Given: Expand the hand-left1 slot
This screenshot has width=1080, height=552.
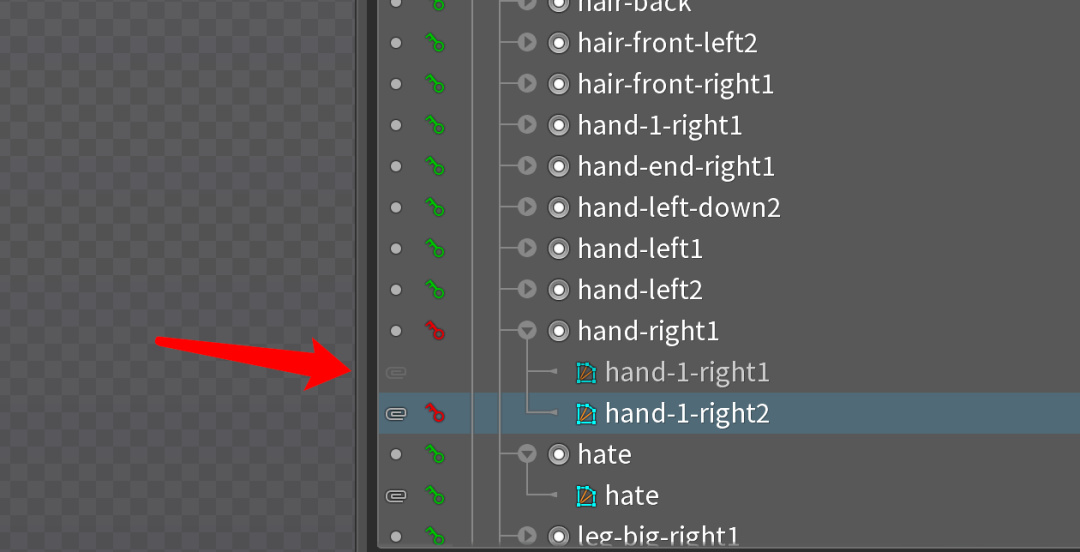Looking at the screenshot, I should 527,248.
